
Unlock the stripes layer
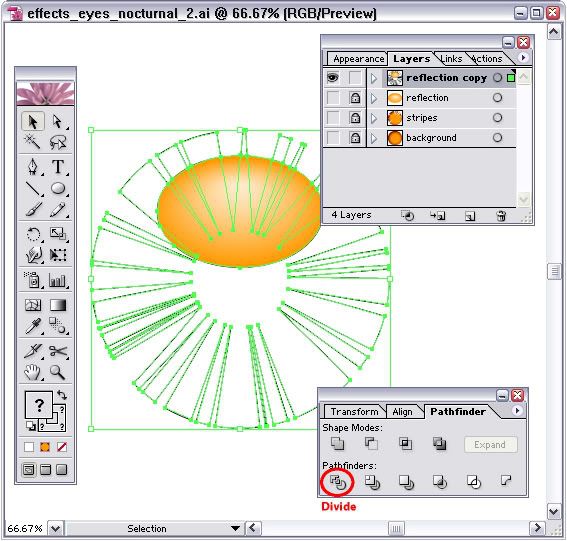point(355,118)
